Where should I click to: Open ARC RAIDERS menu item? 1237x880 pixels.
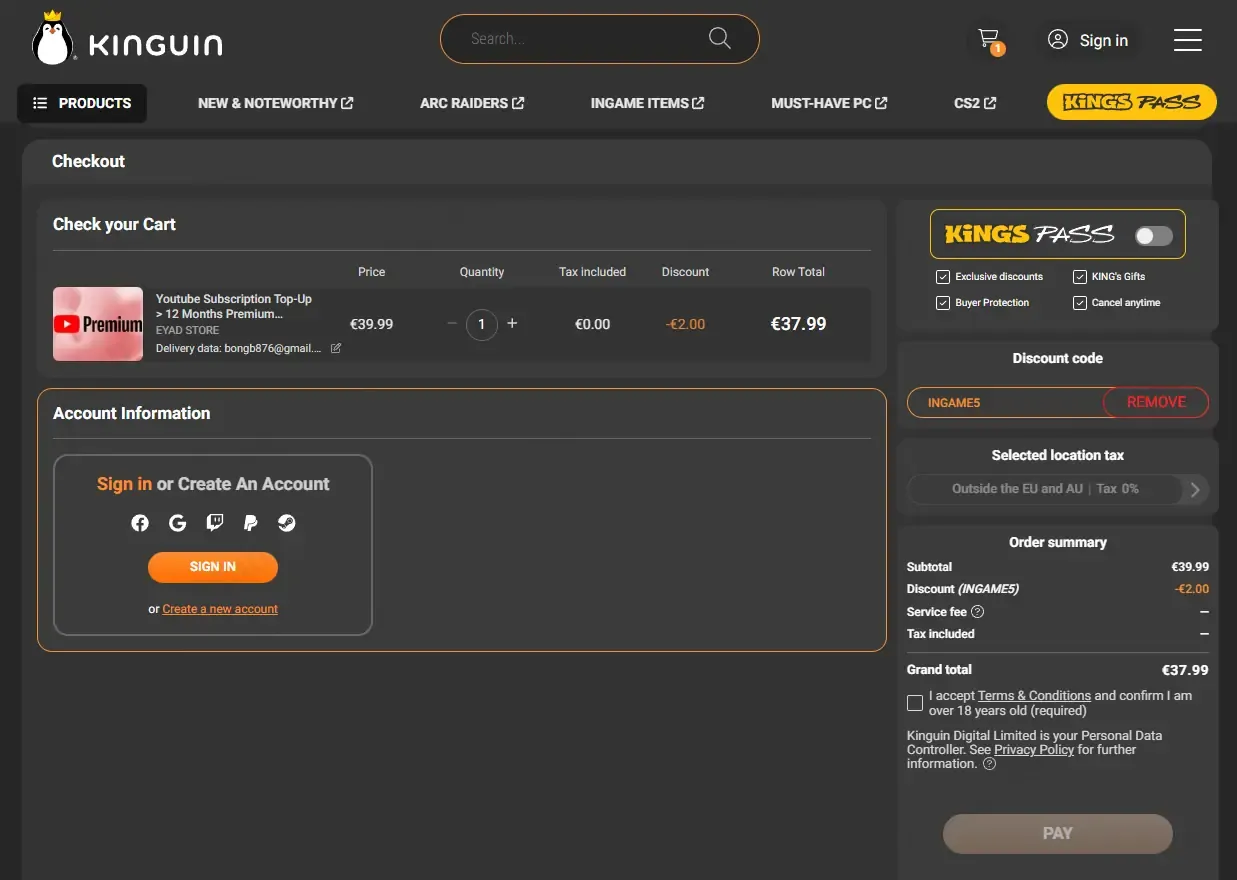pyautogui.click(x=472, y=103)
